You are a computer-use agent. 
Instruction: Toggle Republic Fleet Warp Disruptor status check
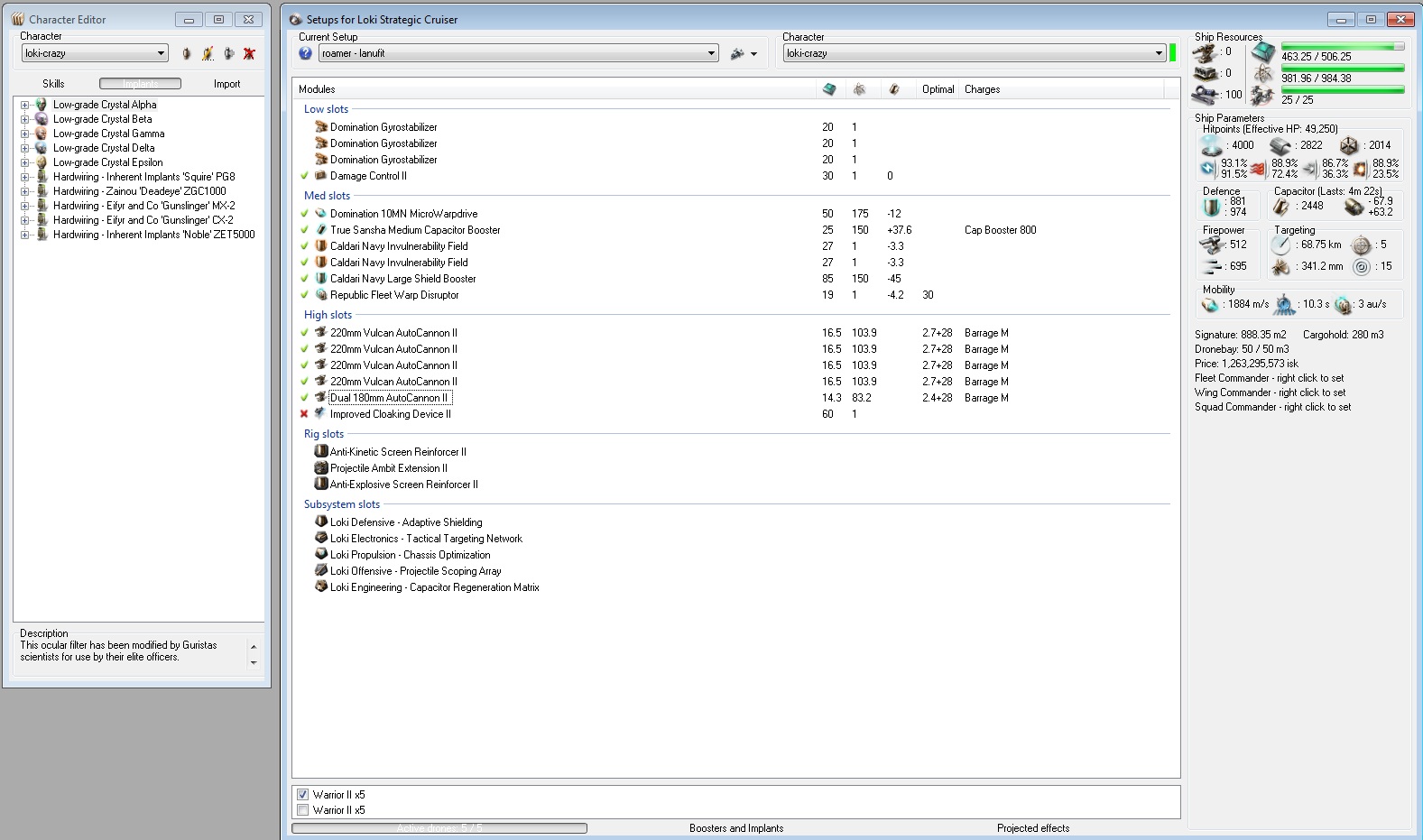click(304, 295)
